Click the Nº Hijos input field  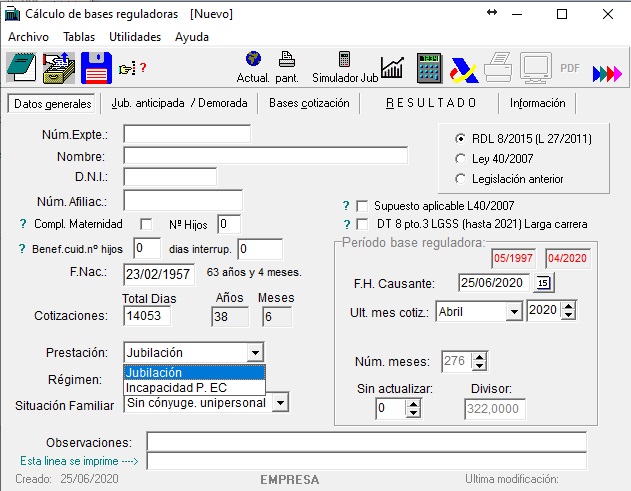pos(229,224)
